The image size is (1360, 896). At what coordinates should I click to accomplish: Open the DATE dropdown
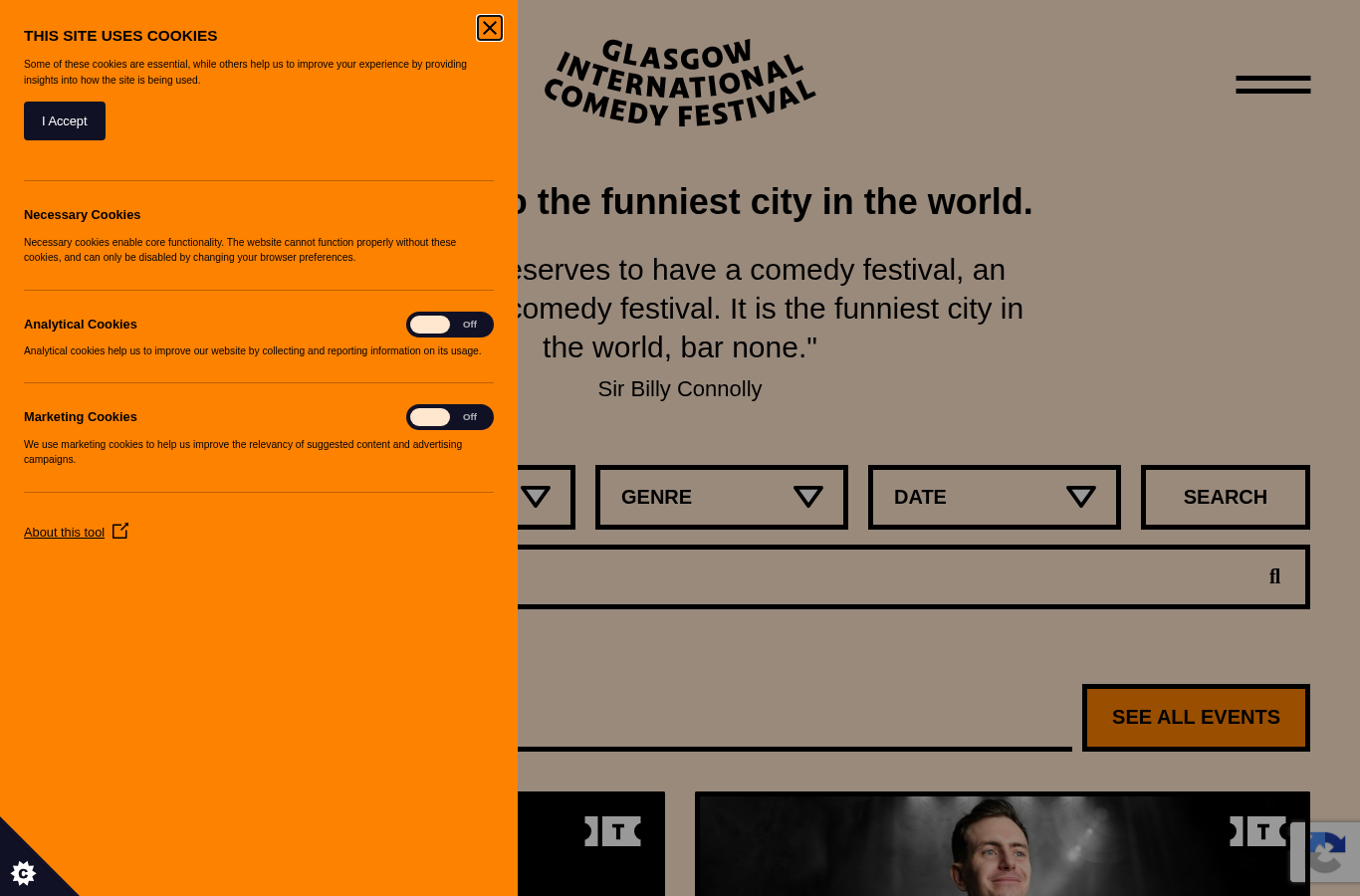[995, 497]
